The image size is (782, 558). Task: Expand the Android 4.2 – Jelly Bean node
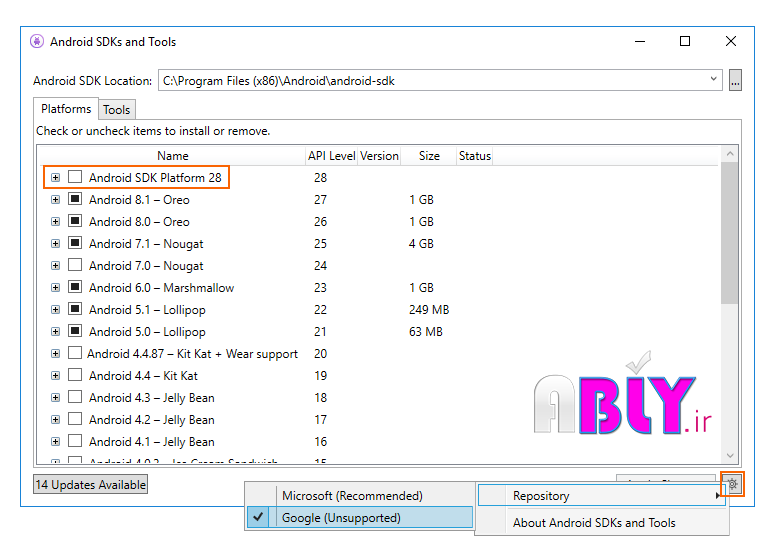click(x=55, y=419)
